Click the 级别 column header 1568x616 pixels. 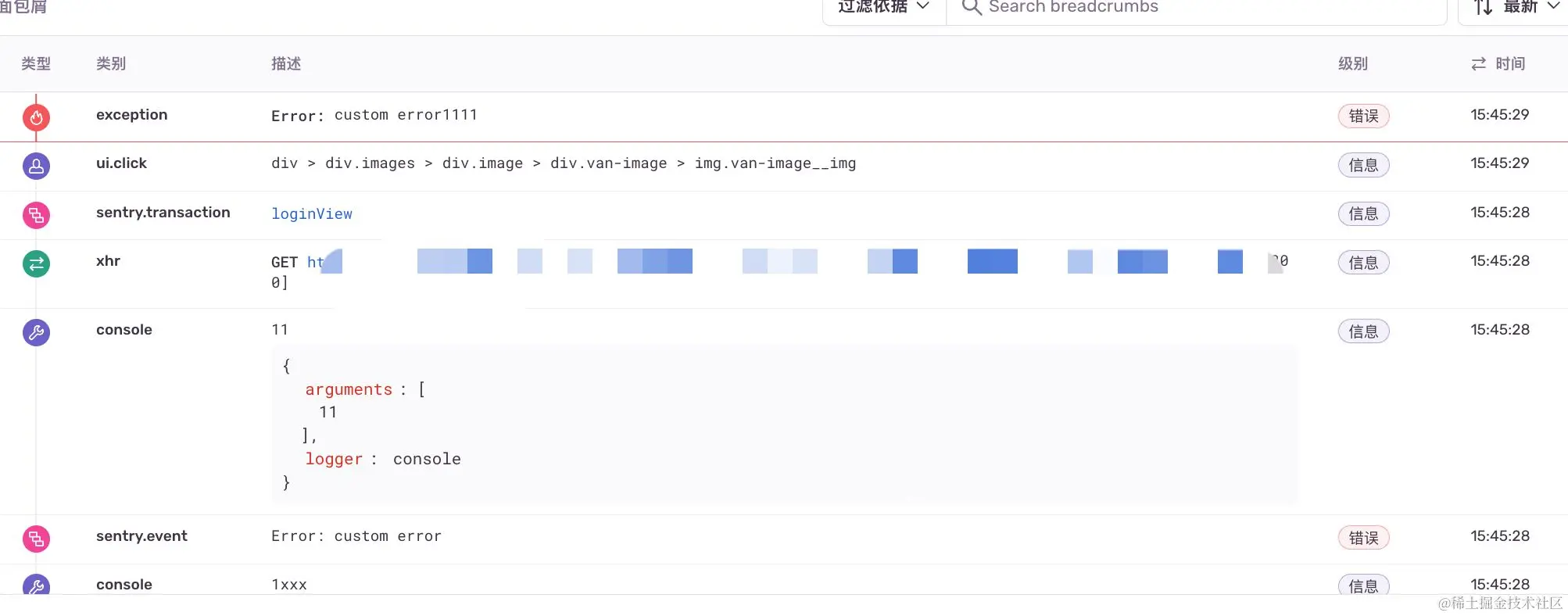[1353, 64]
